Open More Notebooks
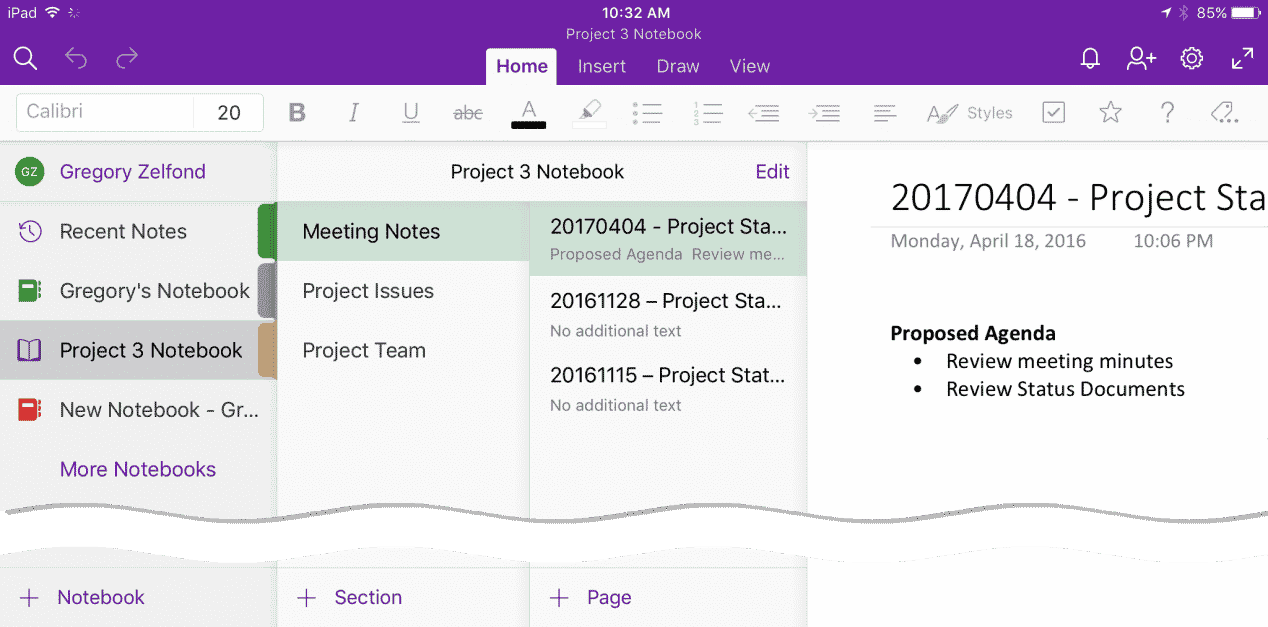 (137, 469)
